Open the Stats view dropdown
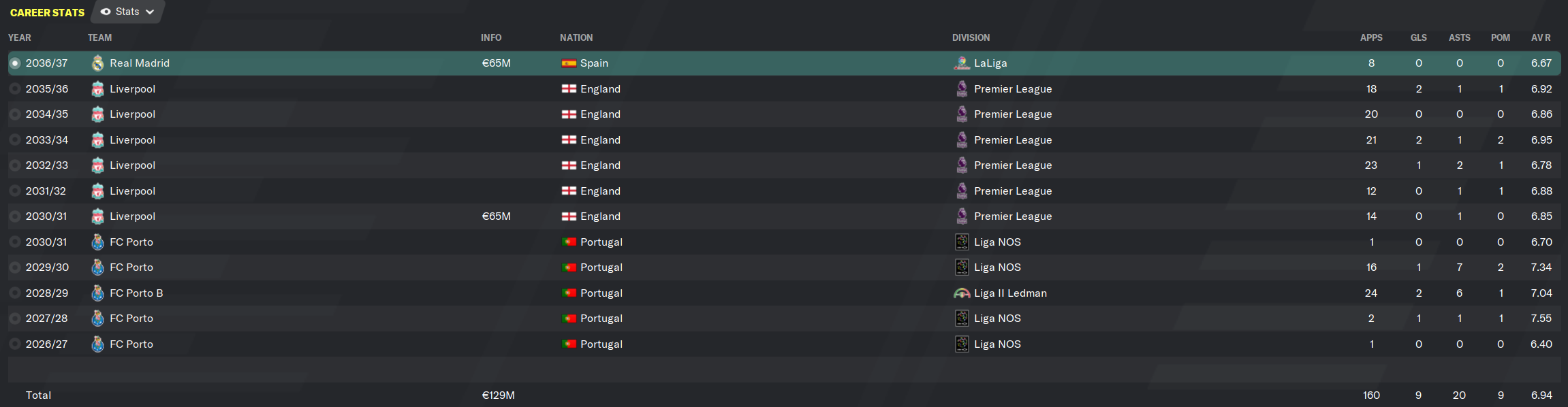The height and width of the screenshot is (407, 1568). coord(127,12)
